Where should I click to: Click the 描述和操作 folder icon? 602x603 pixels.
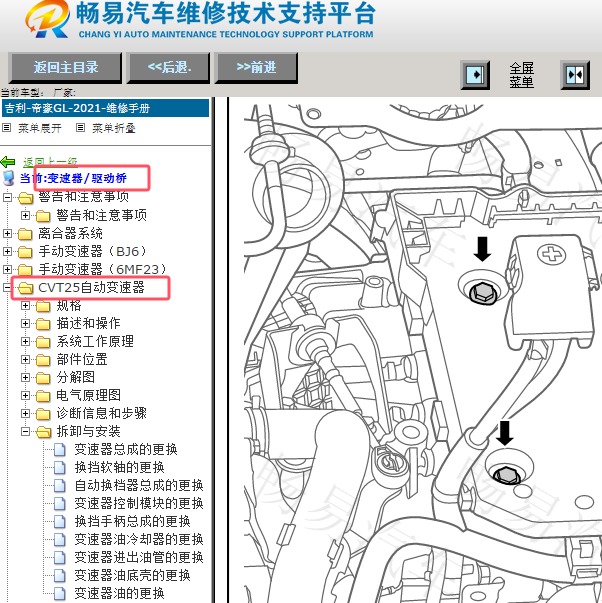43,324
